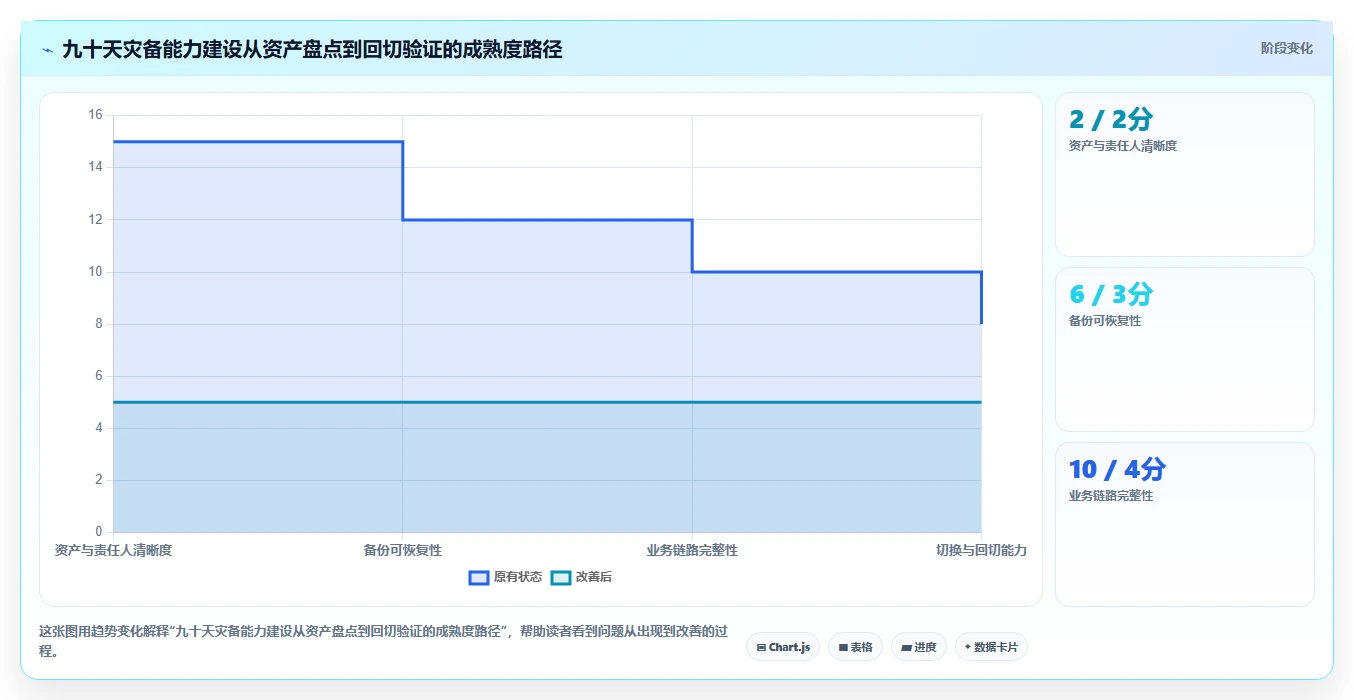Click 备份可恢复性 caption in second card
The height and width of the screenshot is (700, 1354).
click(1105, 320)
